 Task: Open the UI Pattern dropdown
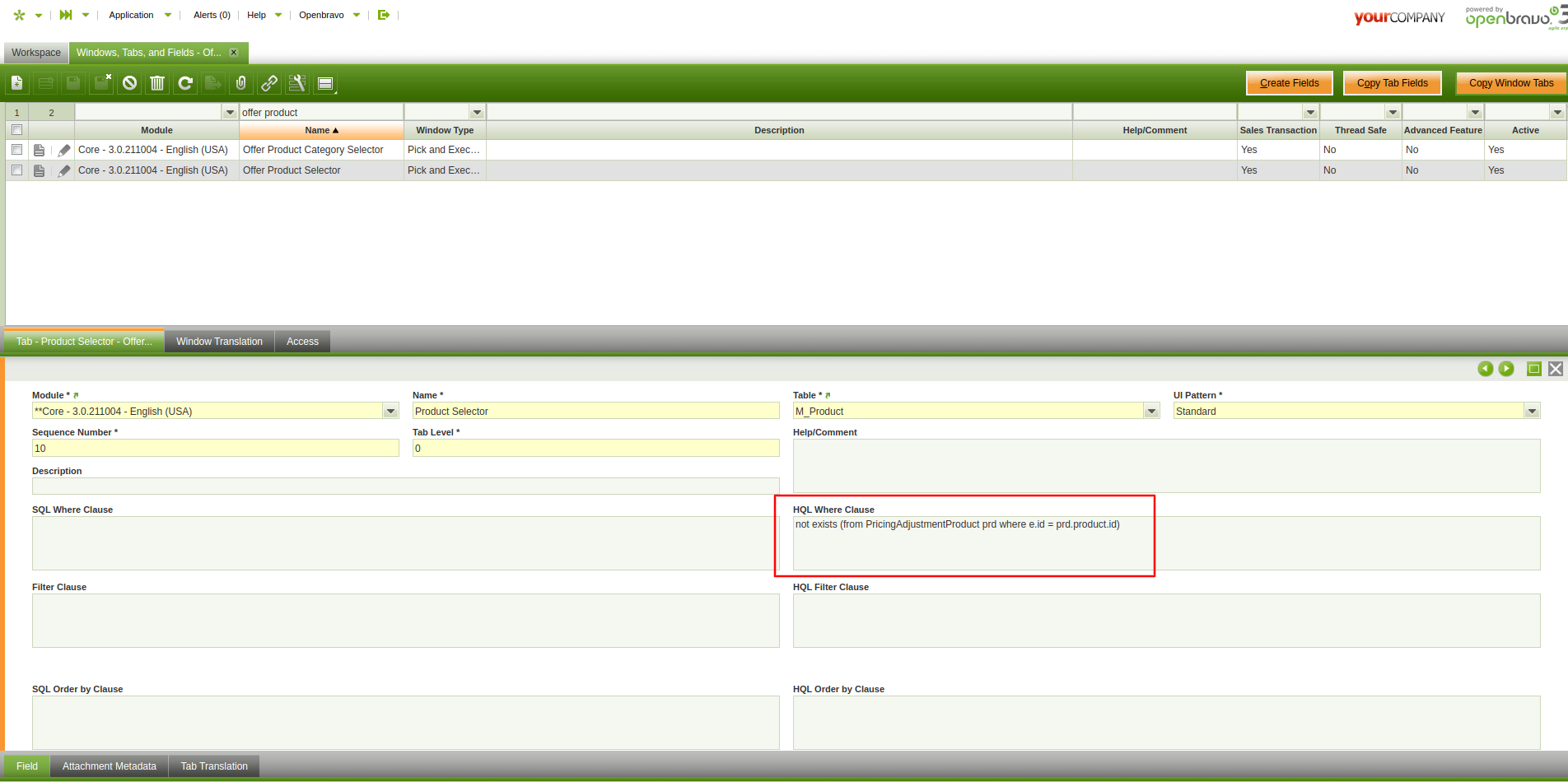[x=1532, y=412]
